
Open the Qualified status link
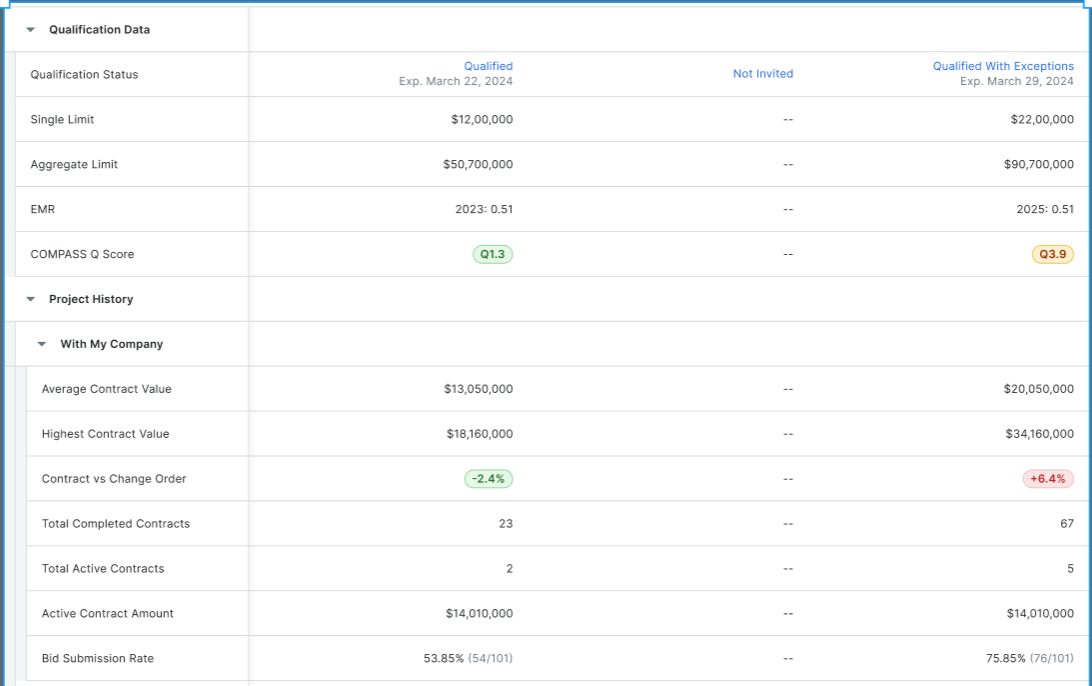point(489,66)
